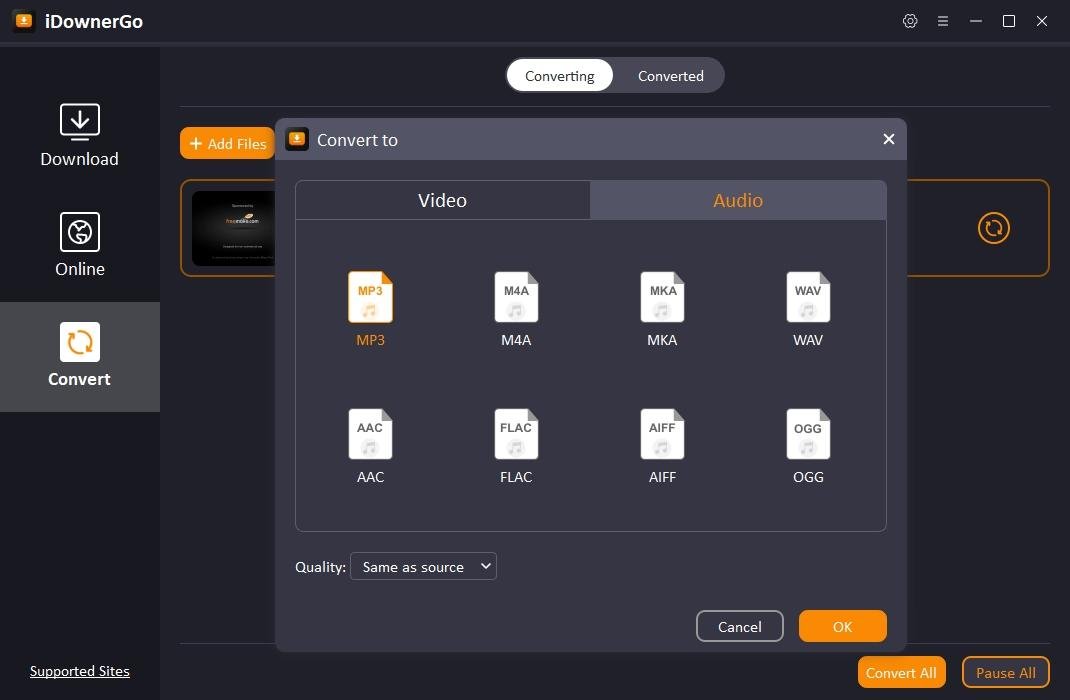Select WAV as output format
1070x700 pixels.
(x=808, y=298)
